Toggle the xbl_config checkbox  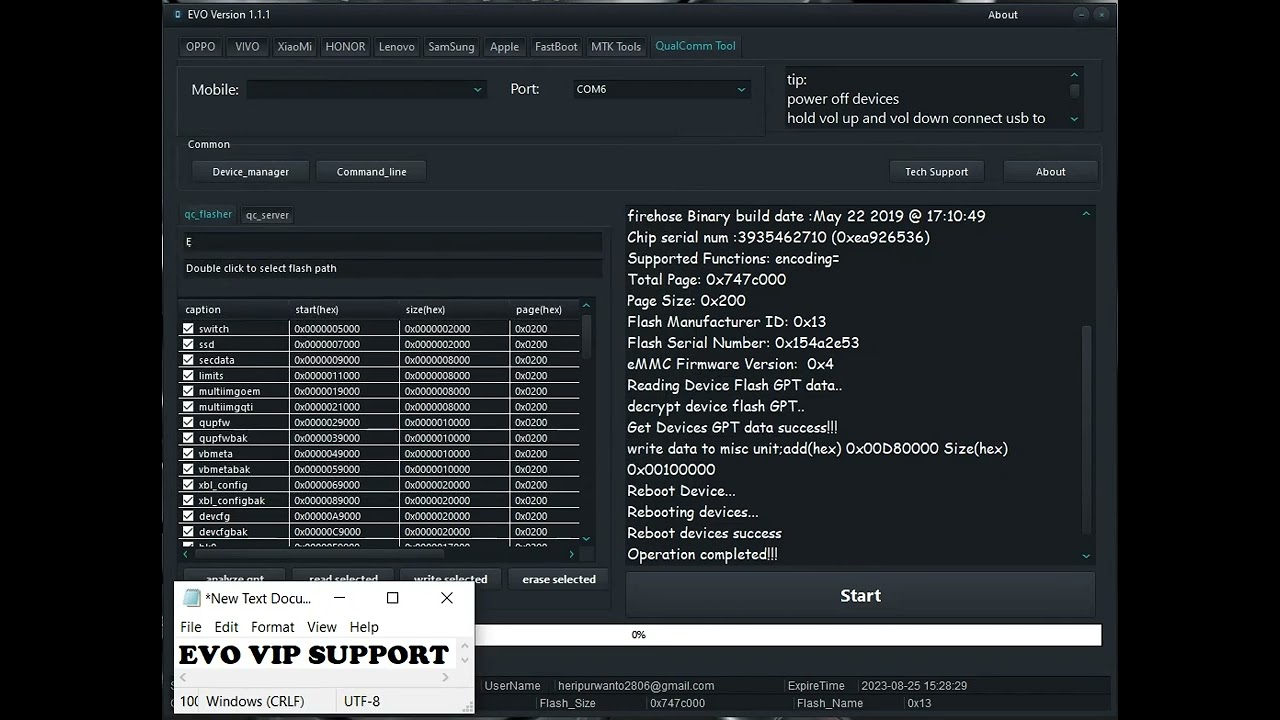point(188,485)
